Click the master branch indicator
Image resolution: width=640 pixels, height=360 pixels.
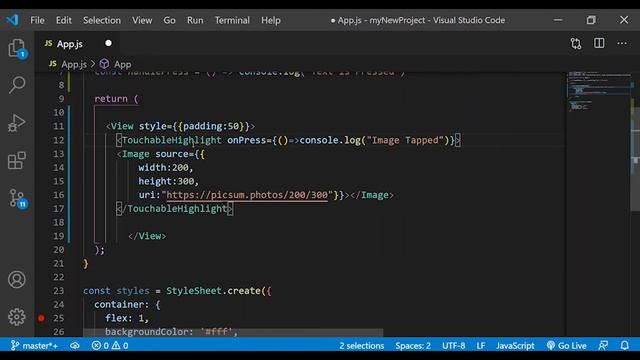click(34, 346)
